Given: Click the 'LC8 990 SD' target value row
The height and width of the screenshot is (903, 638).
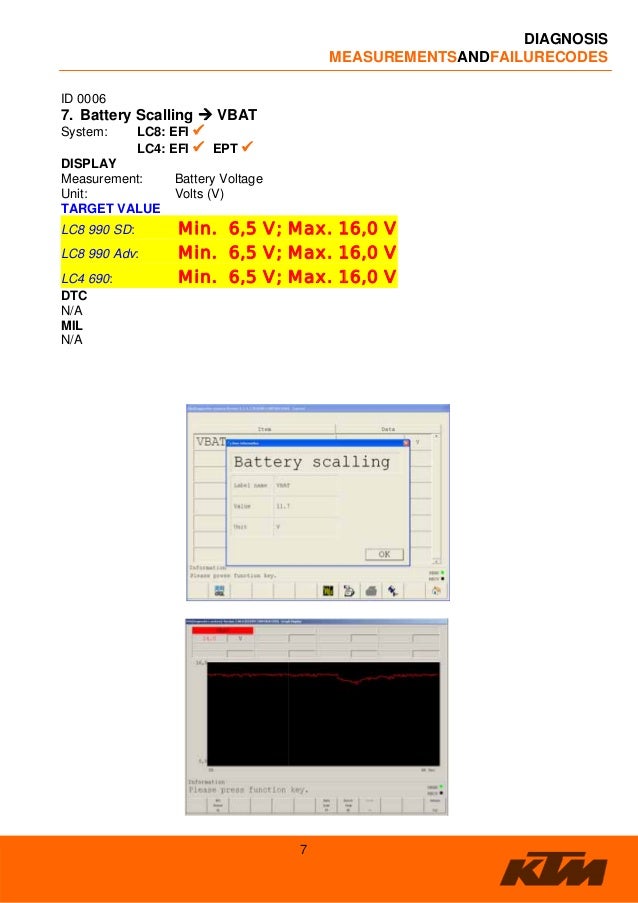Looking at the screenshot, I should point(229,229).
